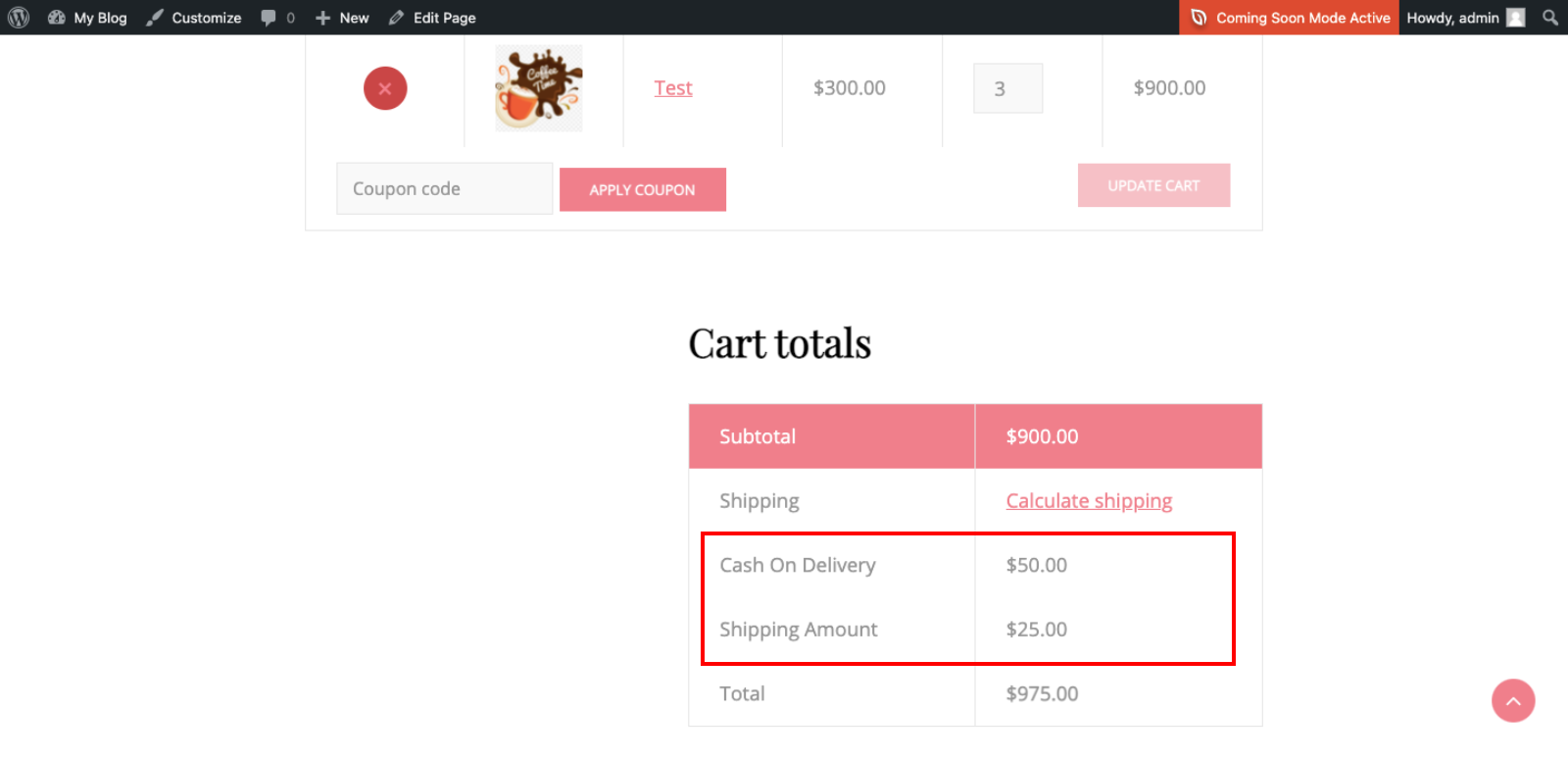Open Customize in the admin bar
Screen dimensions: 1568x760
(194, 18)
